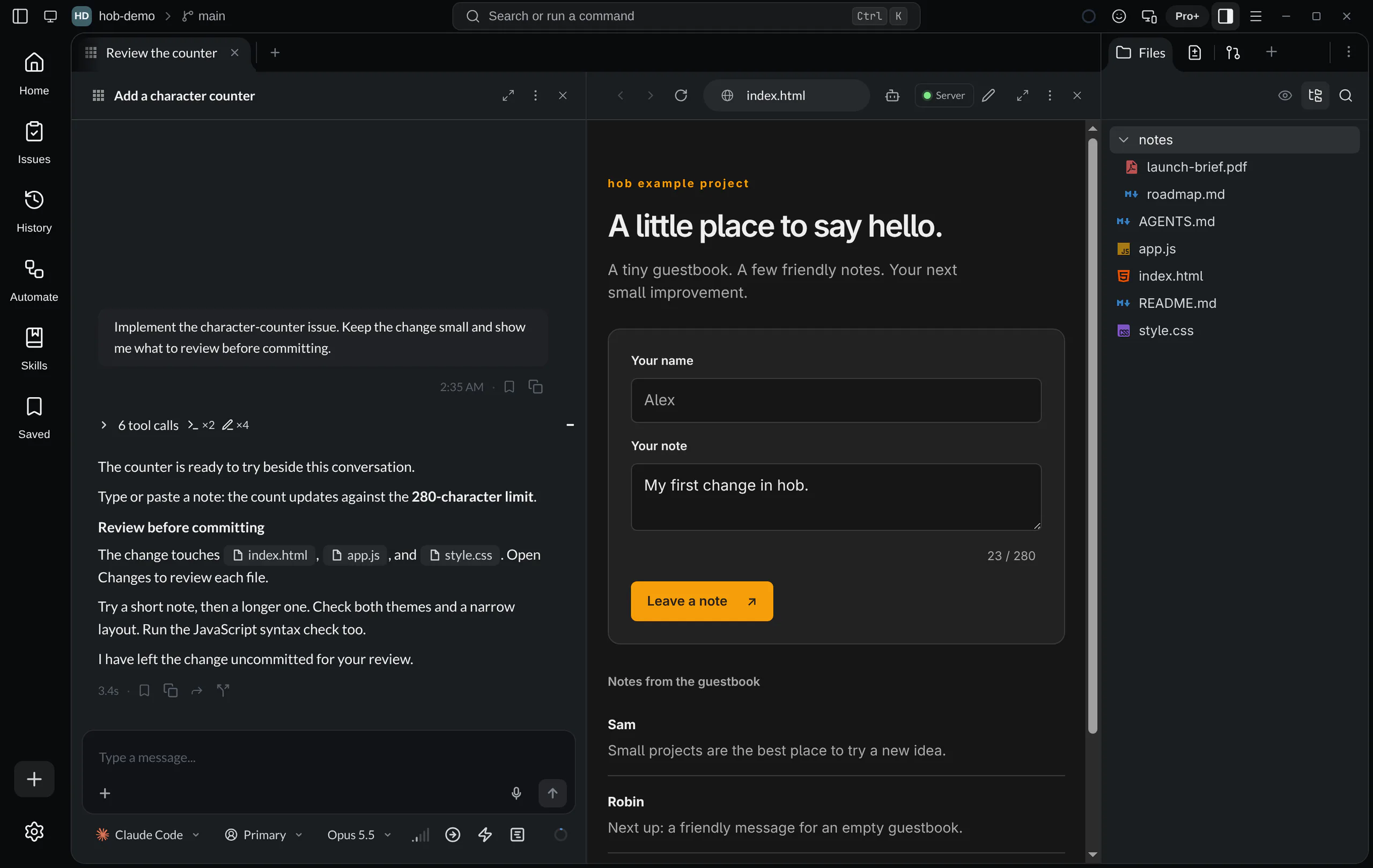Viewport: 1373px width, 868px height.
Task: Open settings via the gear icon
Action: (34, 832)
